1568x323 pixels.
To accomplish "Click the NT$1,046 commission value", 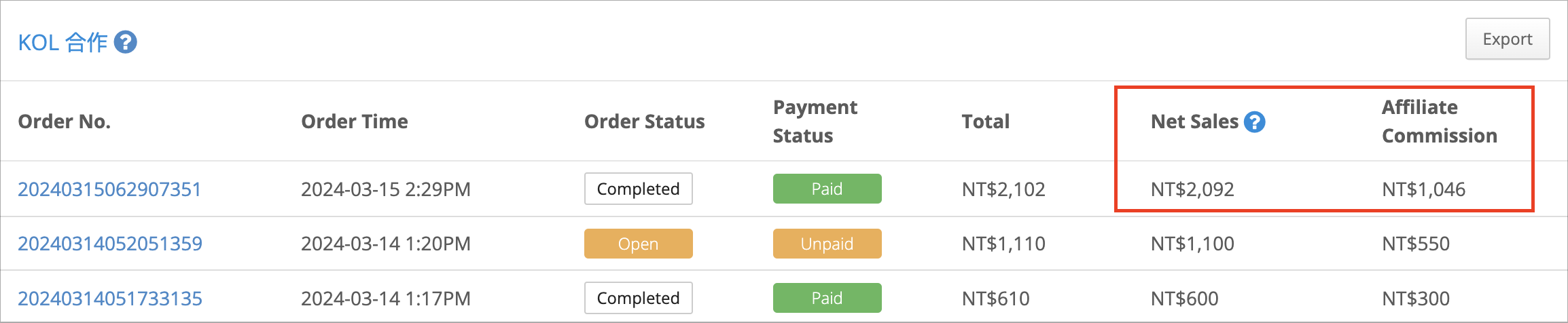I will (1423, 189).
